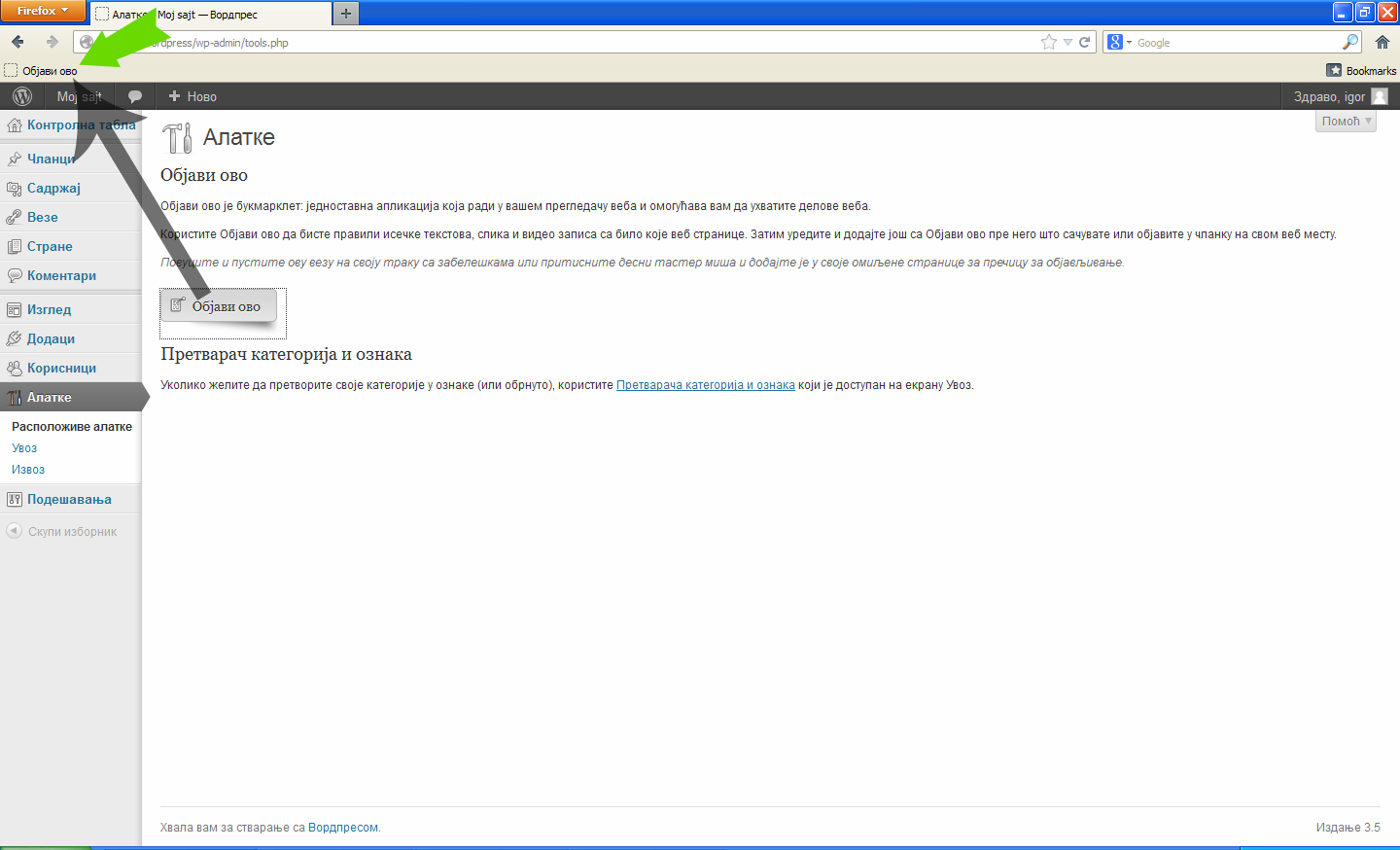Click the collapse menu arrow icon

pyautogui.click(x=14, y=531)
